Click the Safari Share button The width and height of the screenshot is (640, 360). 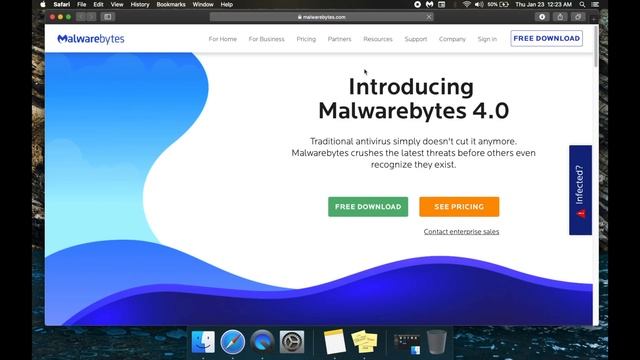click(x=560, y=17)
